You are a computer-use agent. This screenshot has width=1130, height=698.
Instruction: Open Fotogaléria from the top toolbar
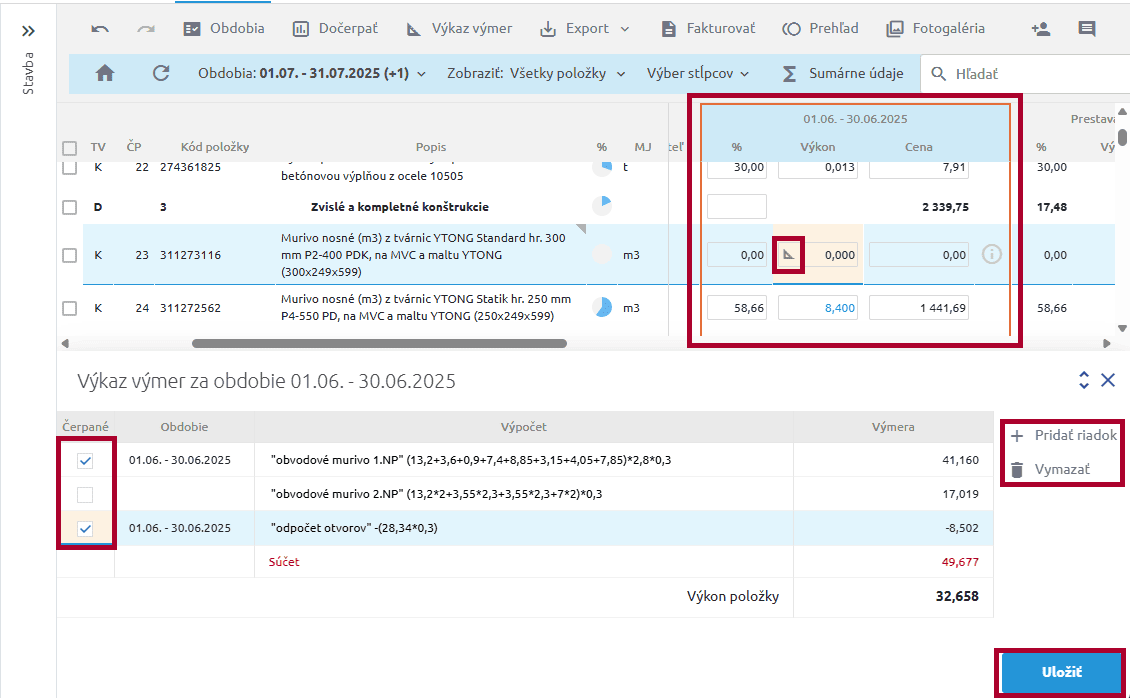point(935,29)
